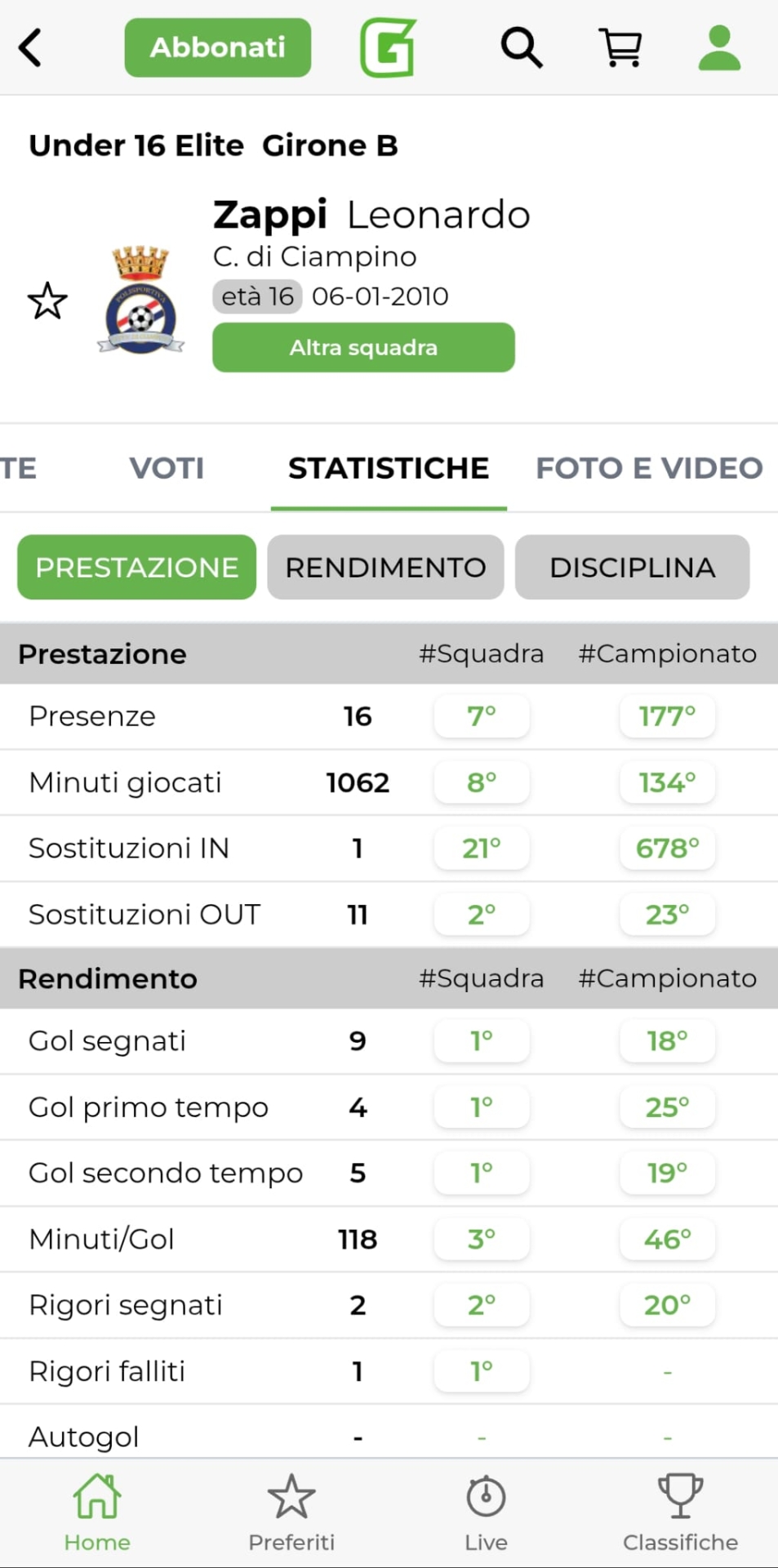Screen dimensions: 778x1568
Task: Tap the back arrow icon
Action: pyautogui.click(x=31, y=47)
